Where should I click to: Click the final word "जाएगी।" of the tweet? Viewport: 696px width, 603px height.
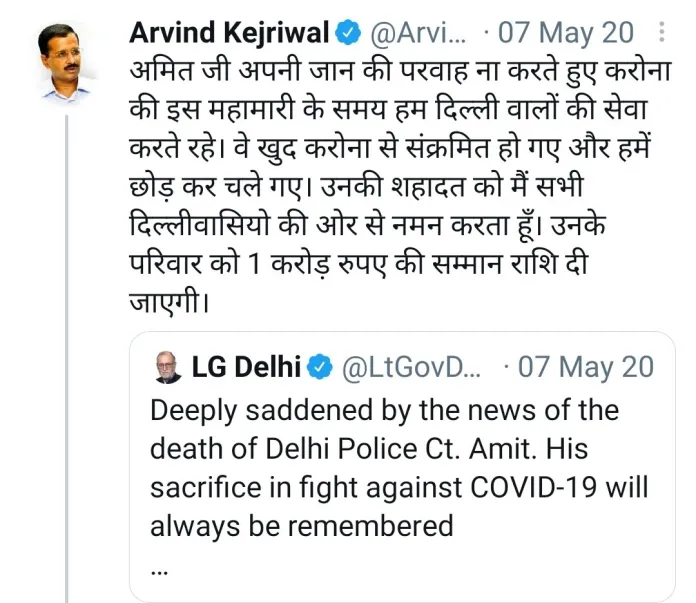coord(170,299)
